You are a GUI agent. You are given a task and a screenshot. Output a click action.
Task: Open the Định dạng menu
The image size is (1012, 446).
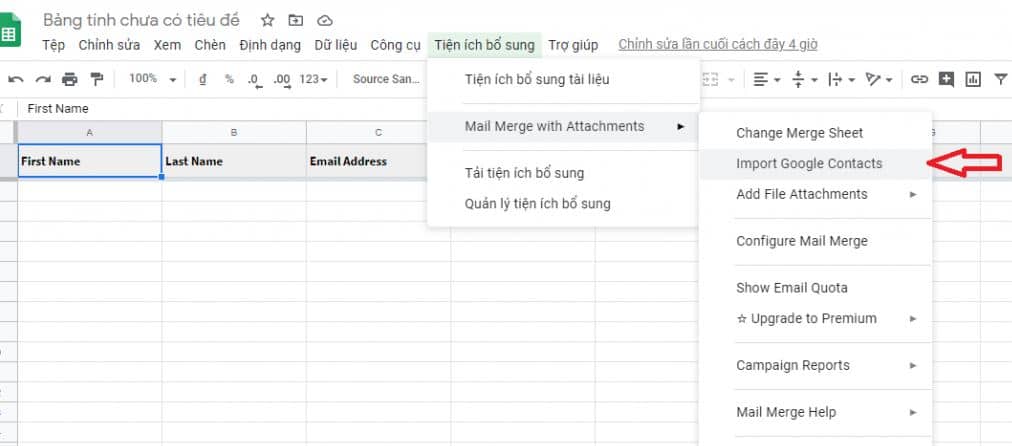point(270,45)
